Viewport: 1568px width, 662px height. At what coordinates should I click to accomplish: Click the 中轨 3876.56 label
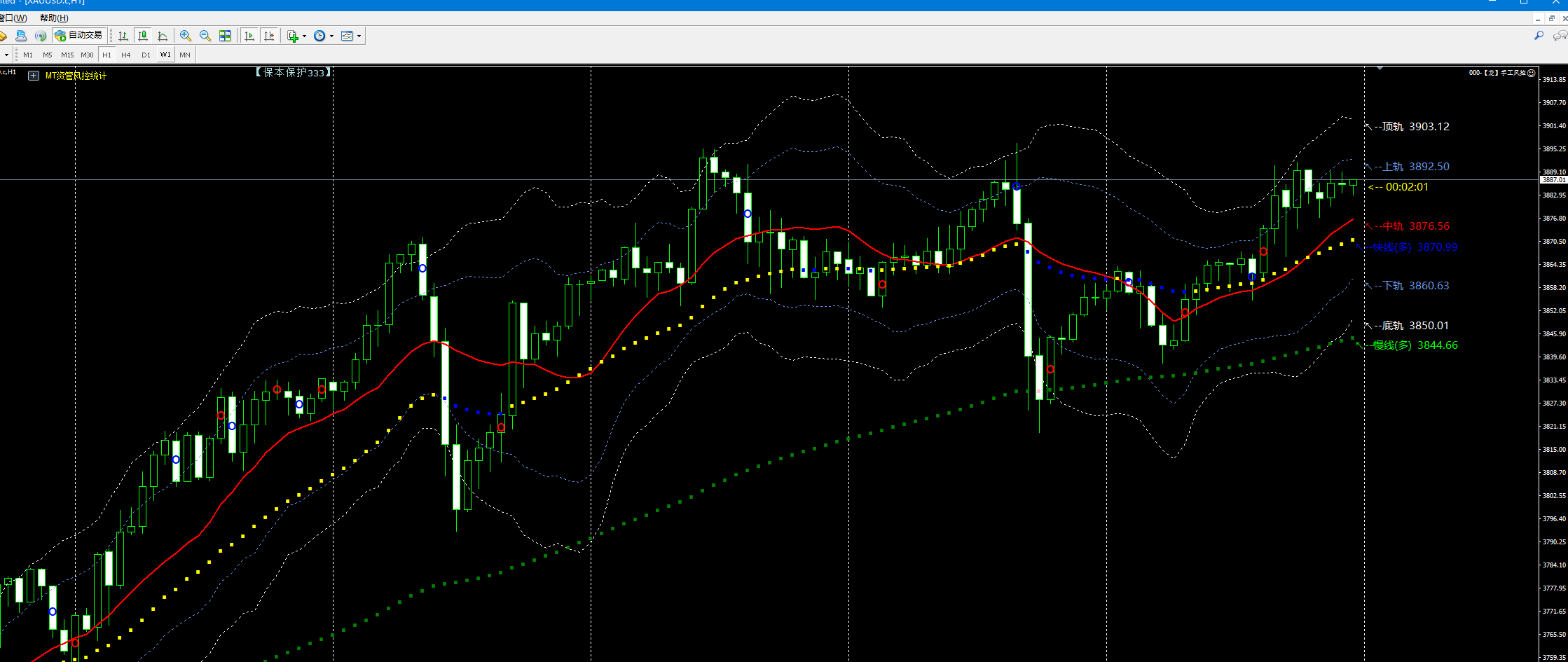(x=1411, y=226)
